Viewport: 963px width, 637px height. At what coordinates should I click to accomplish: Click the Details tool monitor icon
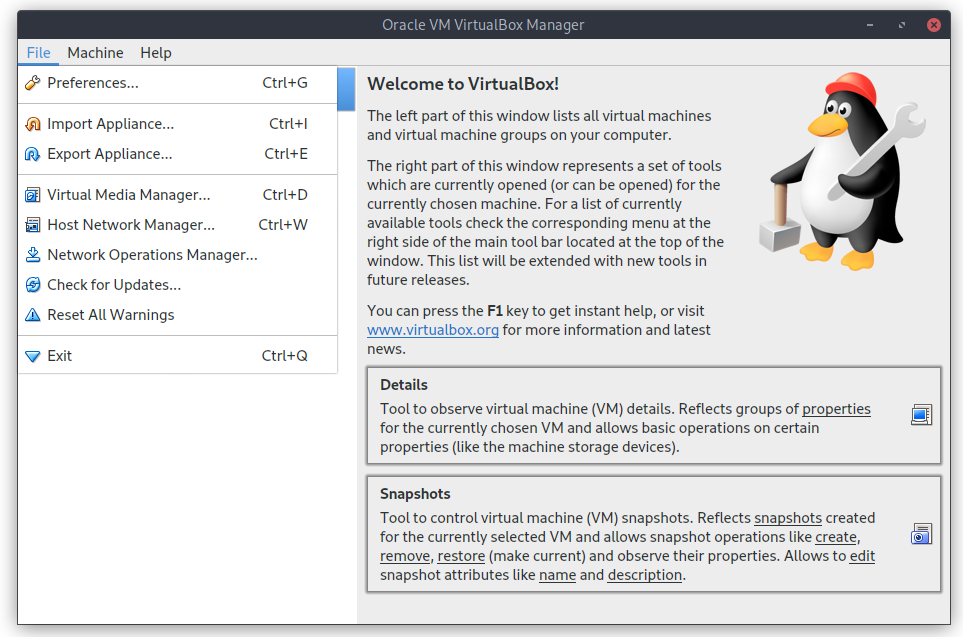[x=921, y=415]
